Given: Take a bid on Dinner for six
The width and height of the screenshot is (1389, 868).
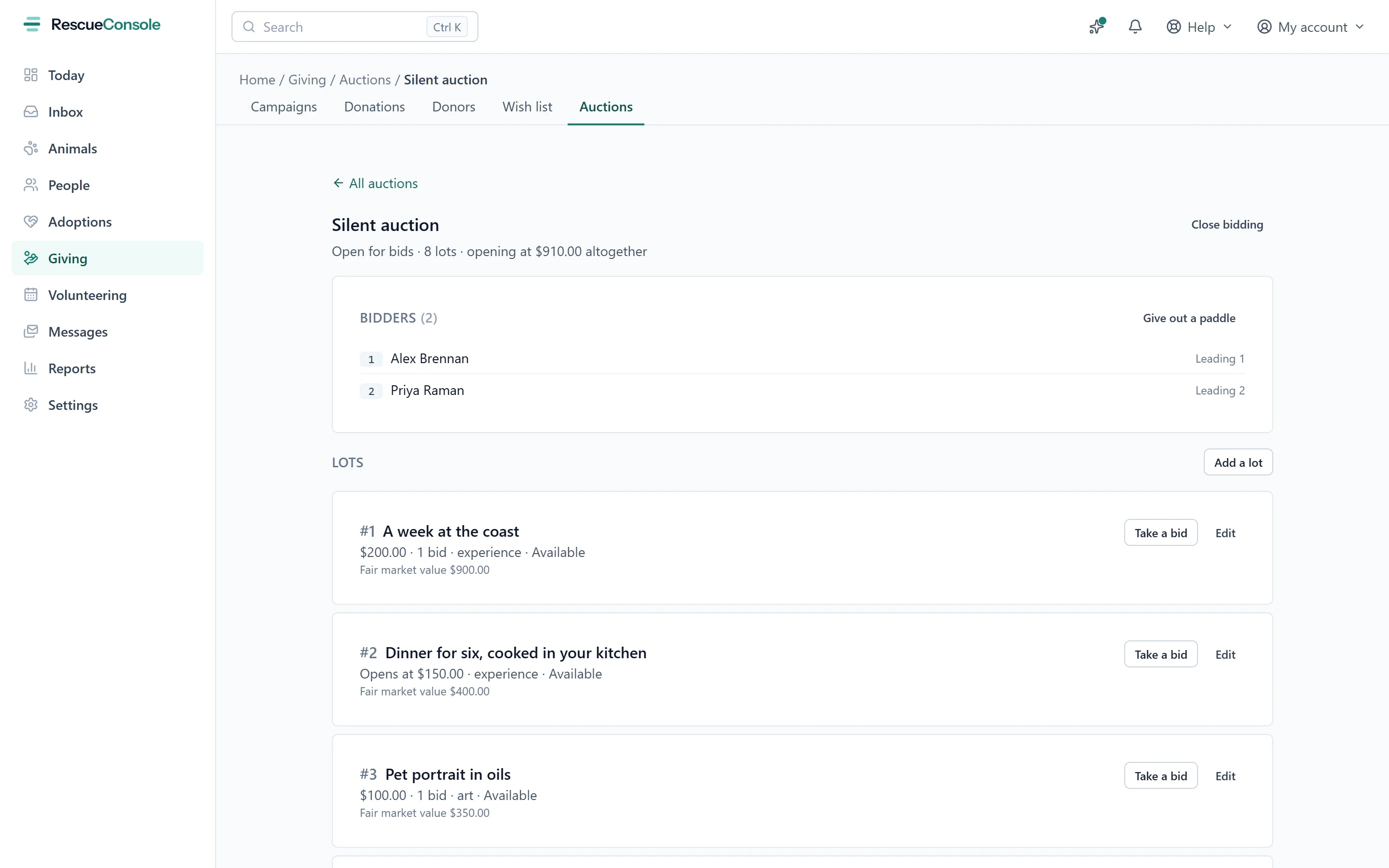Looking at the screenshot, I should [1160, 654].
